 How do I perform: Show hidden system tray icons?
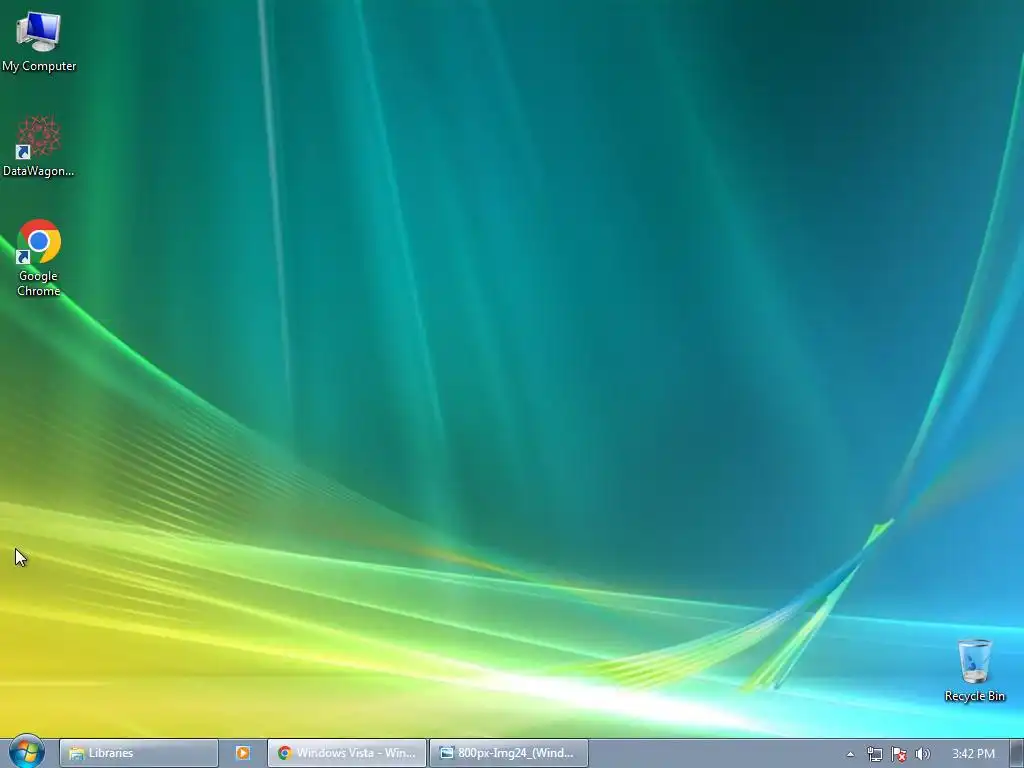(850, 754)
